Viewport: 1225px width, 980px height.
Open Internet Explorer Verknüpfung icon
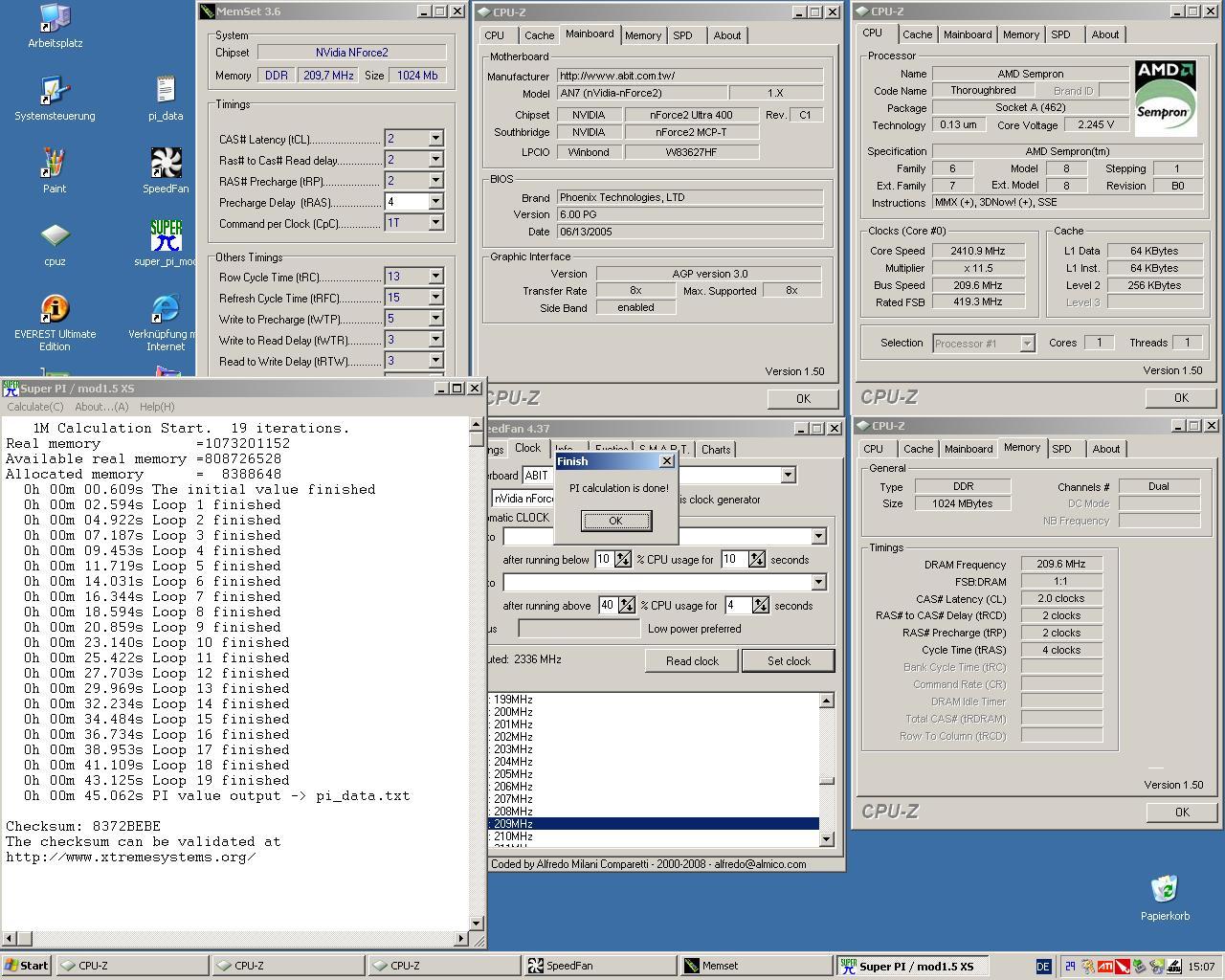[x=166, y=309]
